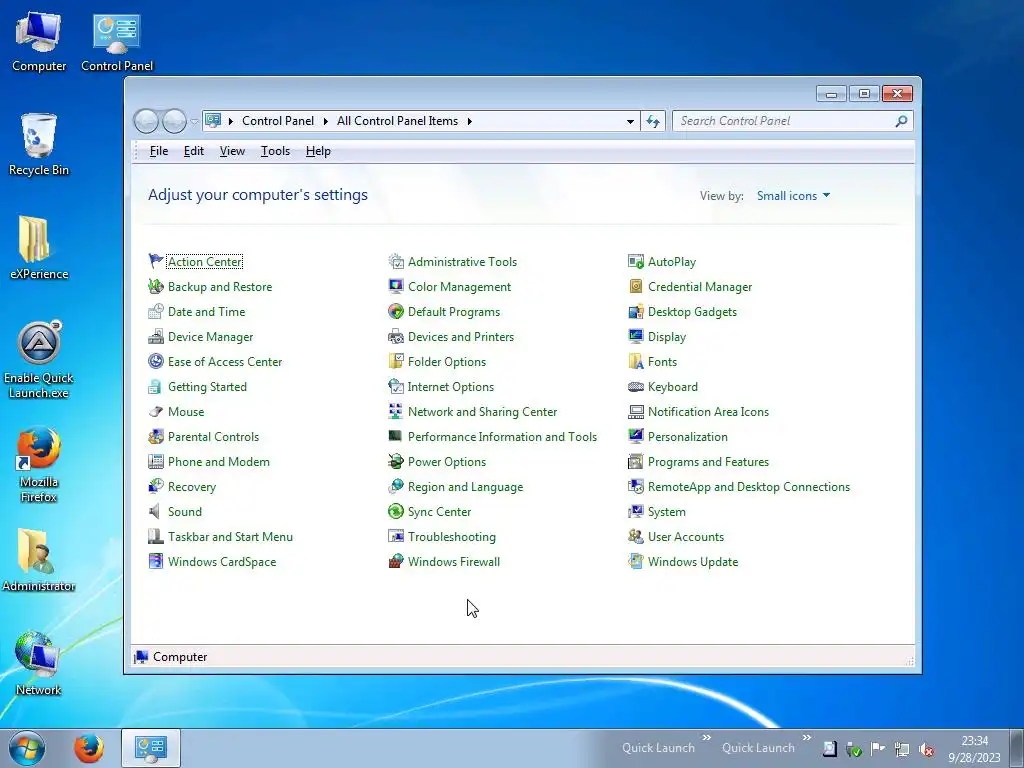
Task: Open the Administrative Tools icon
Action: tap(396, 261)
